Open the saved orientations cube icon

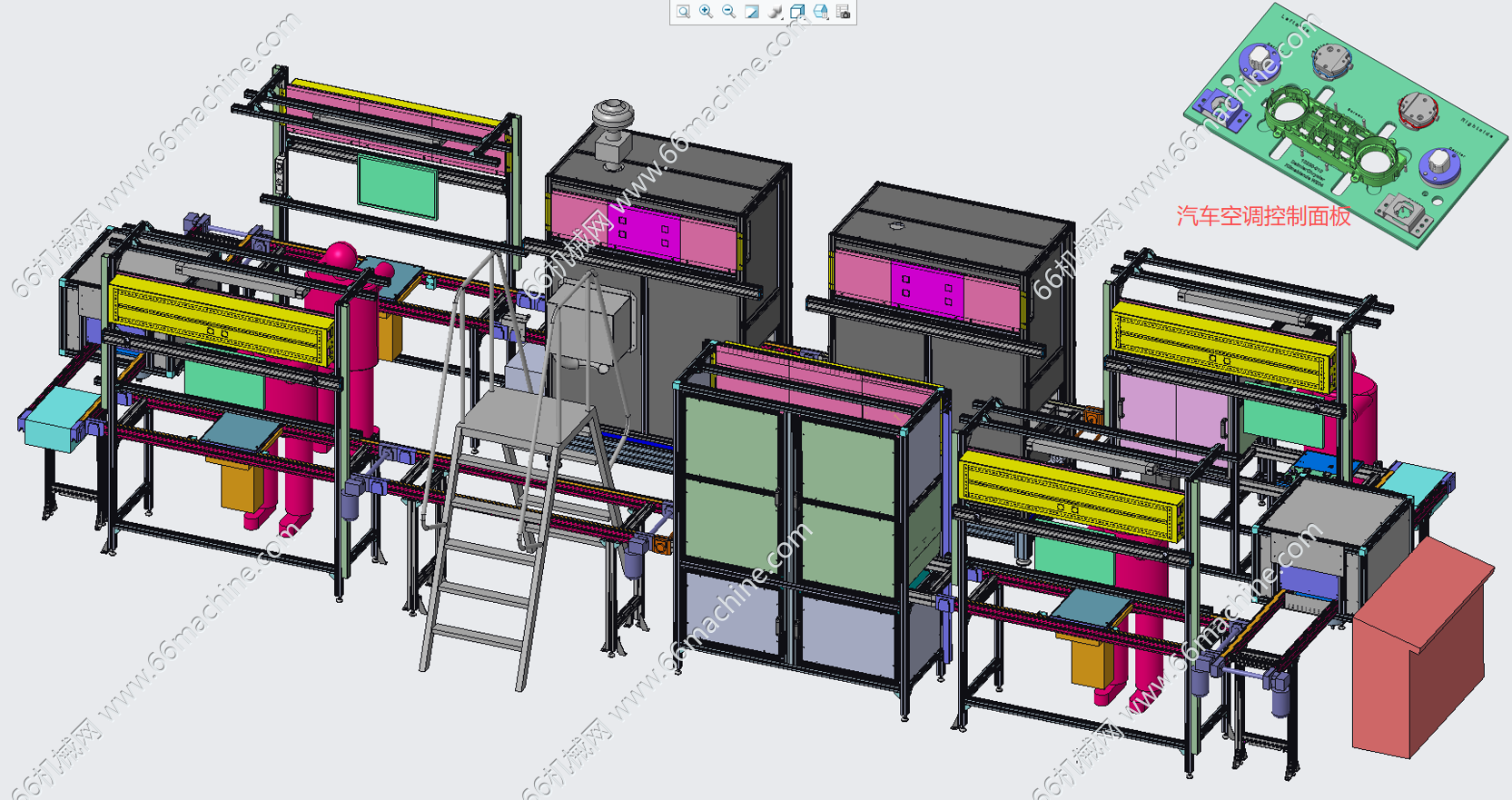[x=797, y=12]
